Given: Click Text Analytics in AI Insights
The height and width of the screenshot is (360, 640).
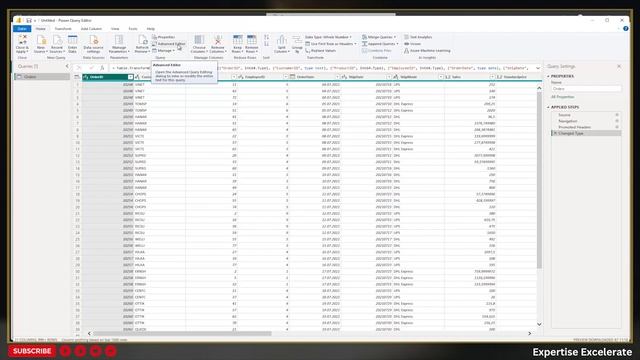Looking at the screenshot, I should [x=418, y=37].
